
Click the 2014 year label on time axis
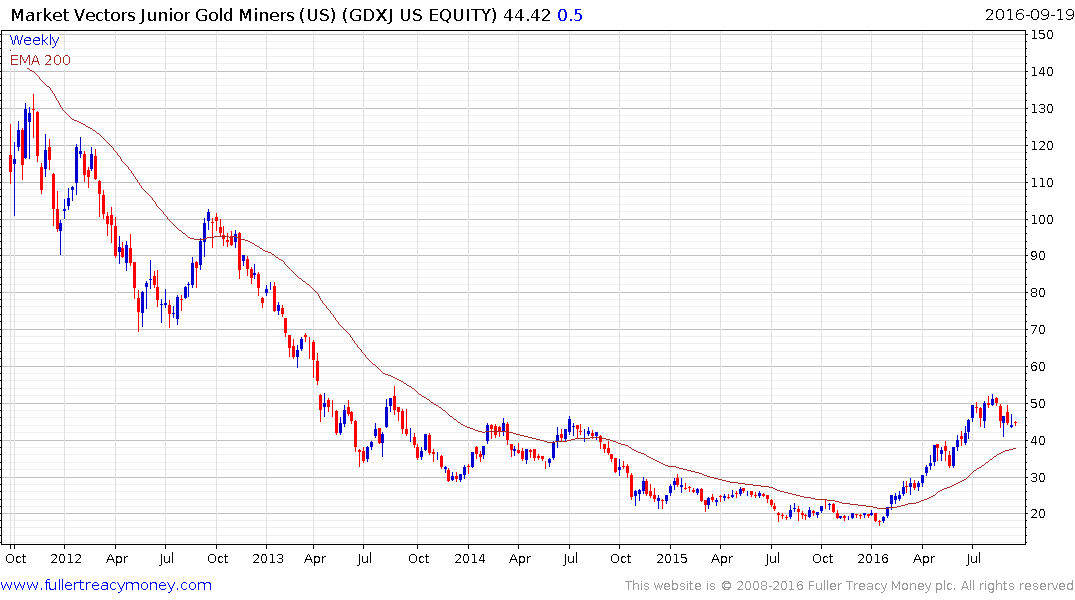coord(470,558)
